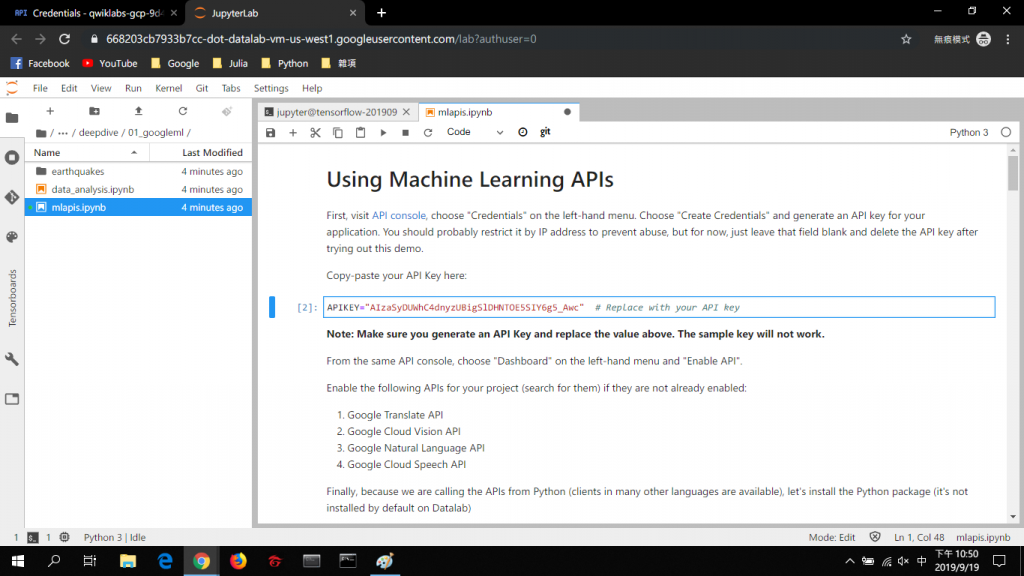Sort files by Last Modified column

pyautogui.click(x=201, y=153)
